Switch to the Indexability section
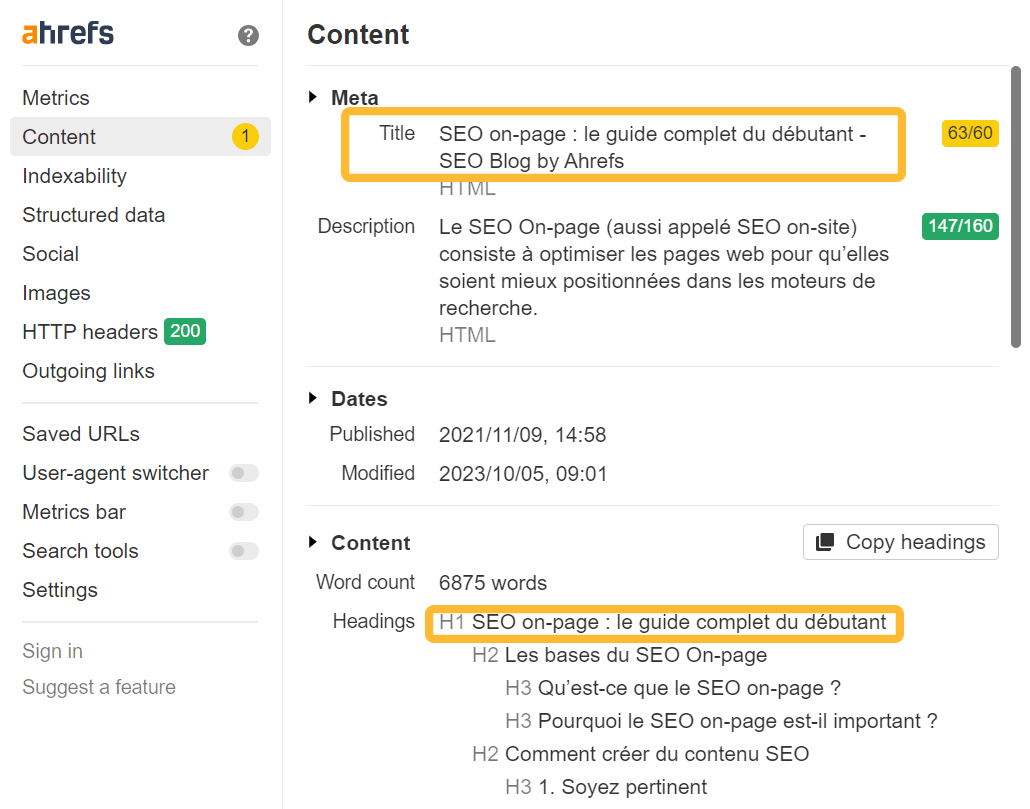 point(74,176)
